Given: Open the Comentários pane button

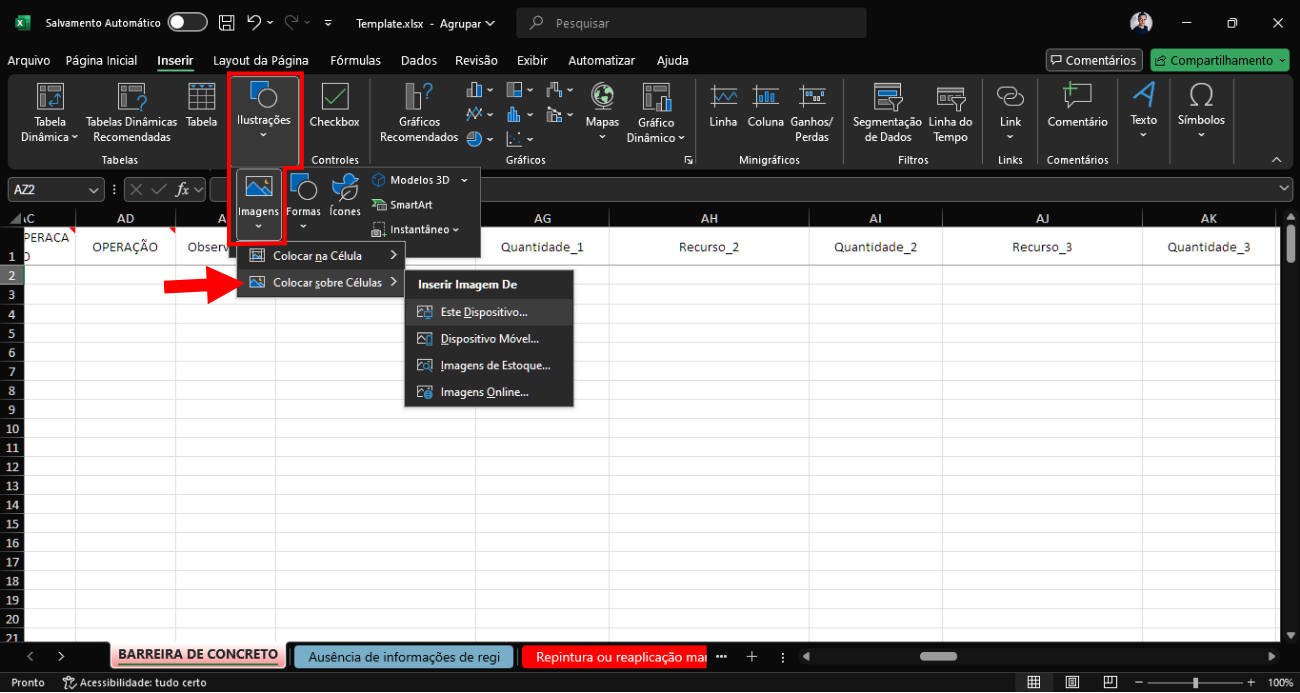Looking at the screenshot, I should [1093, 60].
